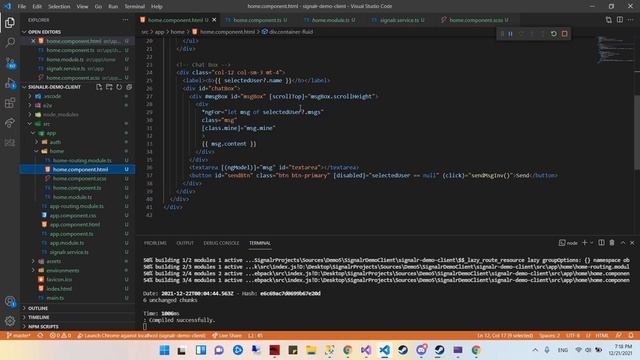
Task: Split the terminal panel
Action: click(x=601, y=243)
